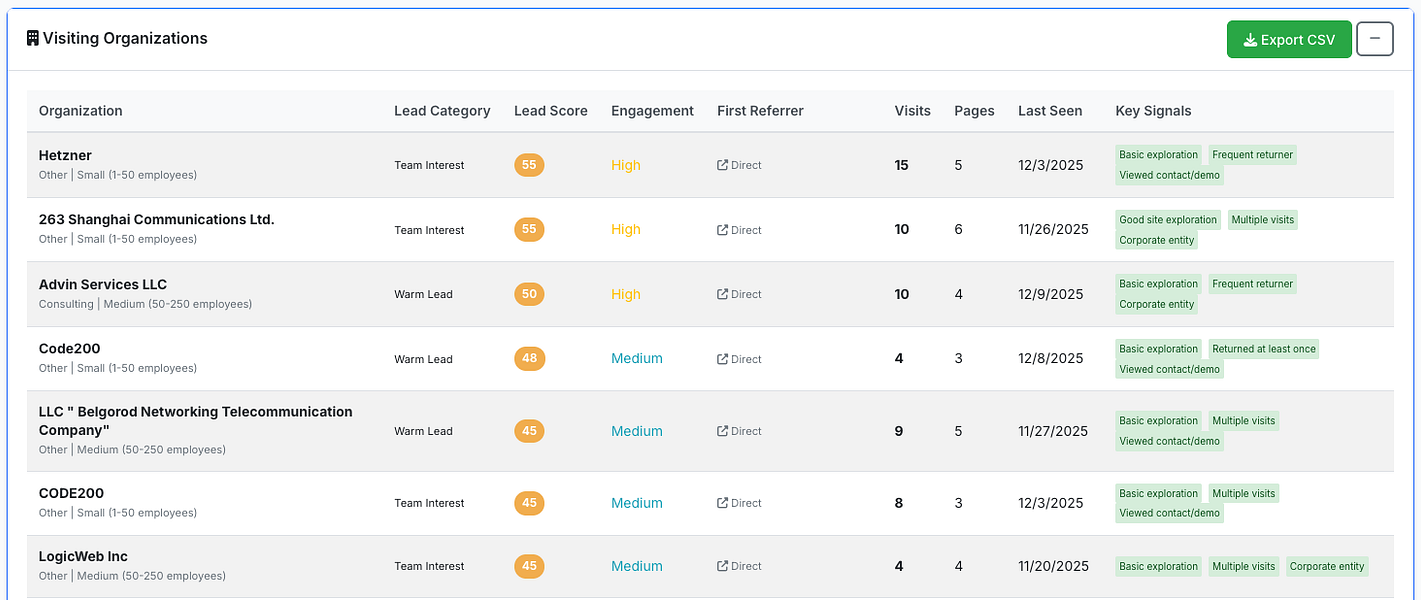Click referrer link icon for 263 Shanghai Communications

click(722, 230)
